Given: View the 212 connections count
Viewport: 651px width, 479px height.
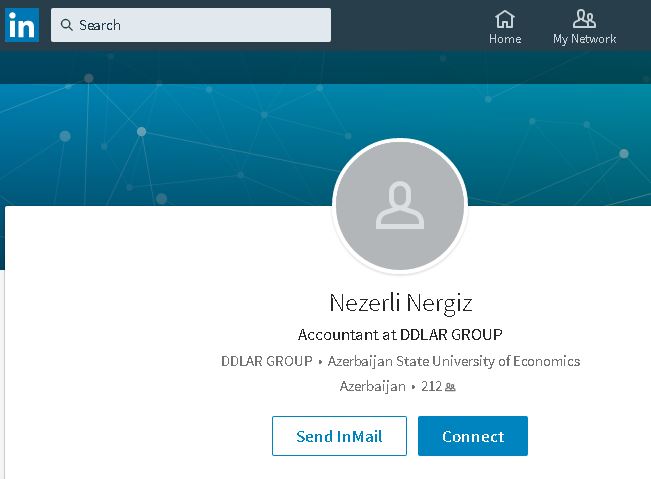Looking at the screenshot, I should [x=431, y=386].
